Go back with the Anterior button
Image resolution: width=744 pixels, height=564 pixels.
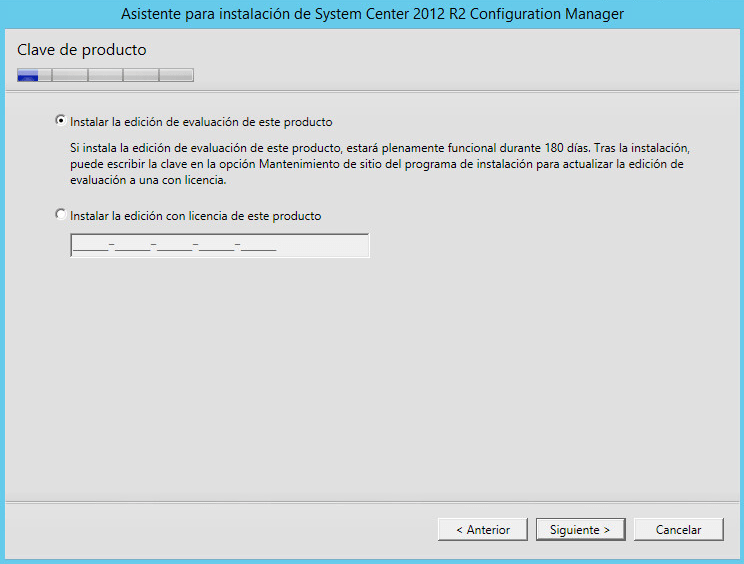[482, 530]
